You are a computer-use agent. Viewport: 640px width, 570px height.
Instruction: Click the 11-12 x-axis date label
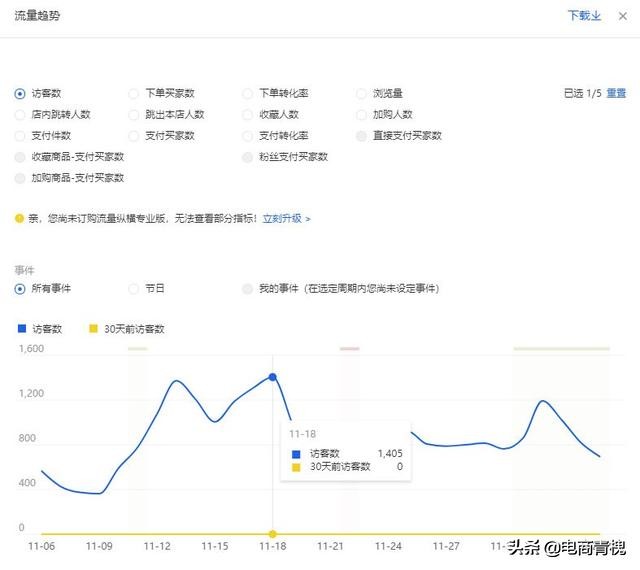click(x=157, y=546)
